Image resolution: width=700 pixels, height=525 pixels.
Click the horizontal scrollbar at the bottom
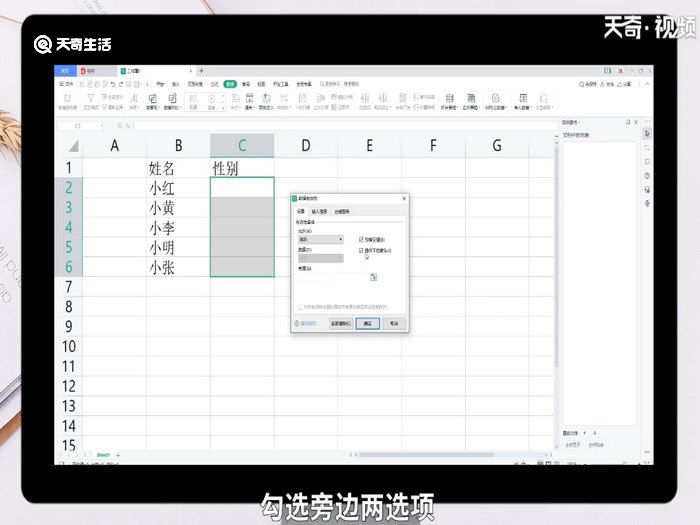(426, 455)
